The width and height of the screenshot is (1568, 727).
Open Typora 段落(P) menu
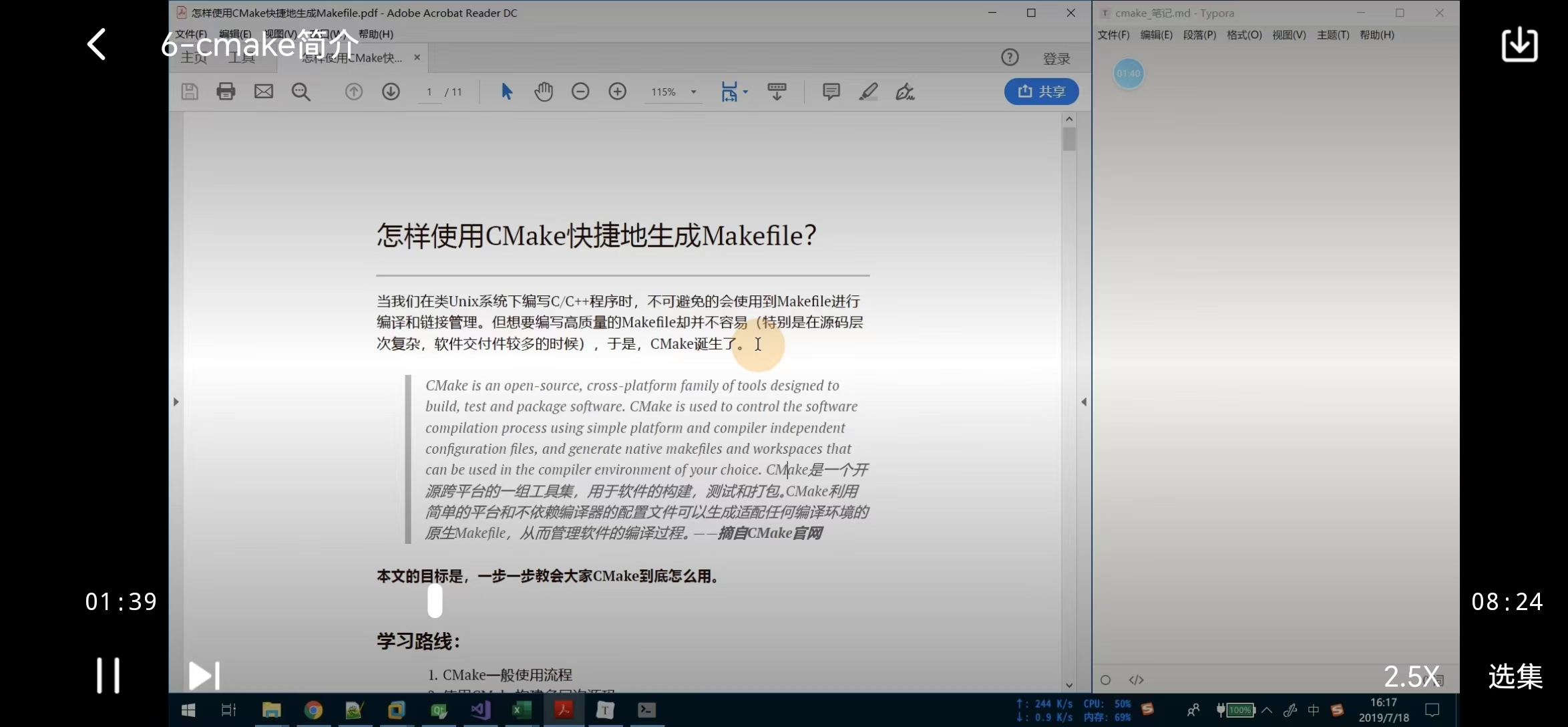(1199, 35)
